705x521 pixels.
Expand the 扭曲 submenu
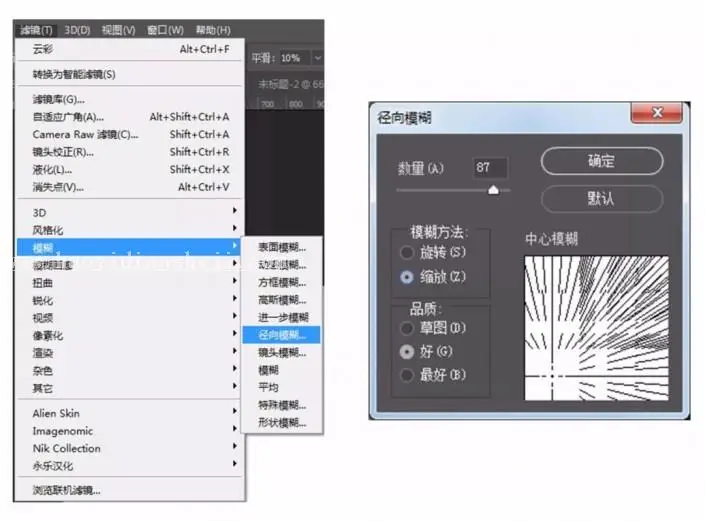(130, 283)
